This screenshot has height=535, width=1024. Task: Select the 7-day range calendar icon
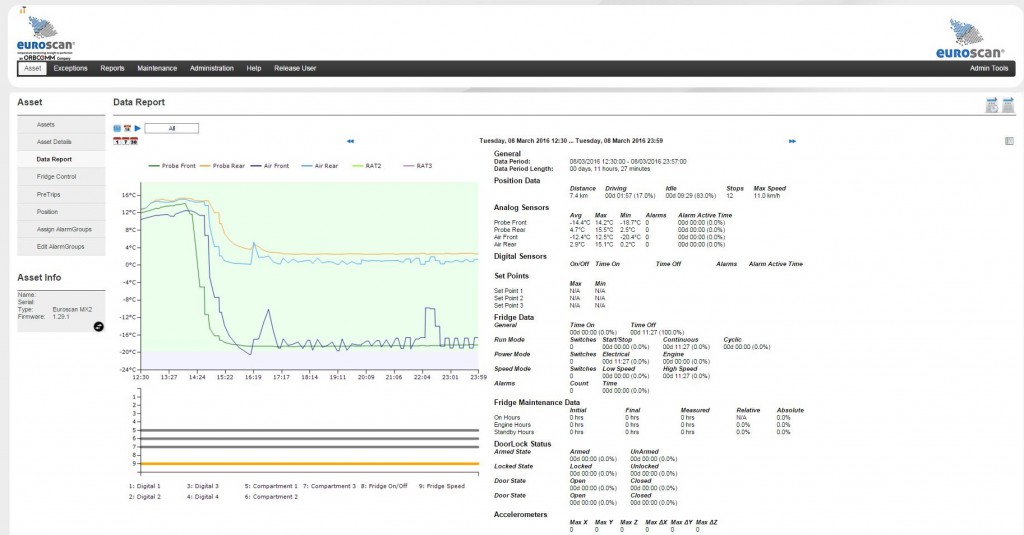pos(125,141)
